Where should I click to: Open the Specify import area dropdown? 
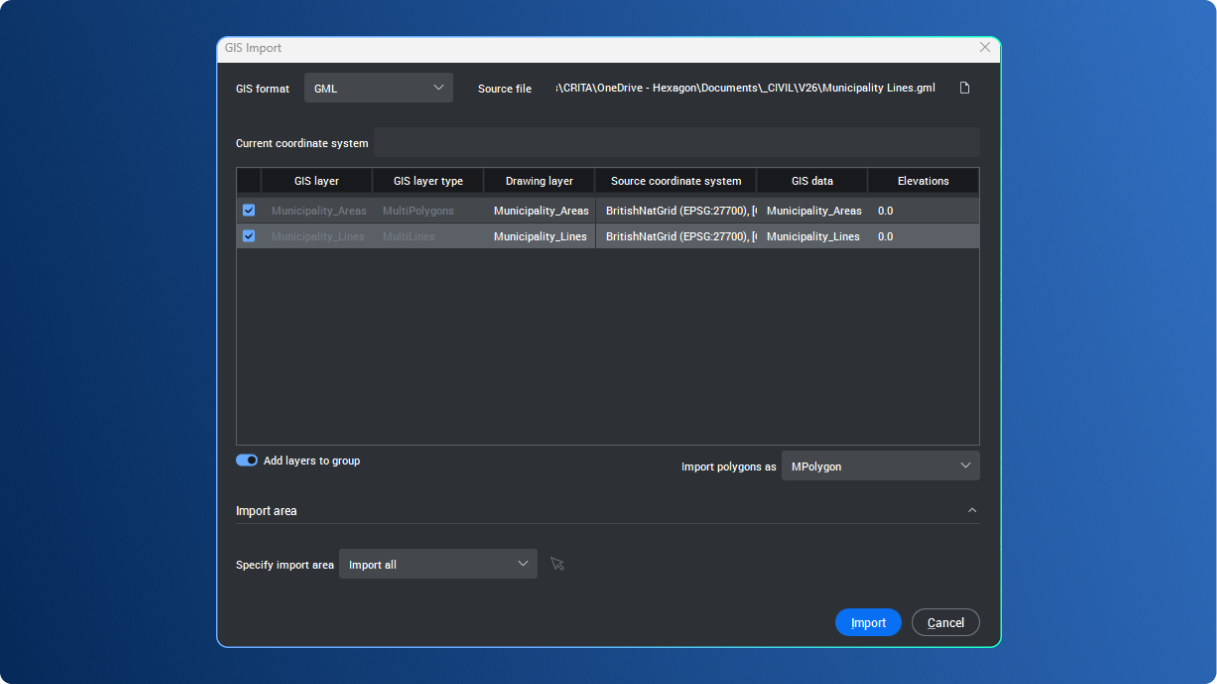[x=437, y=564]
